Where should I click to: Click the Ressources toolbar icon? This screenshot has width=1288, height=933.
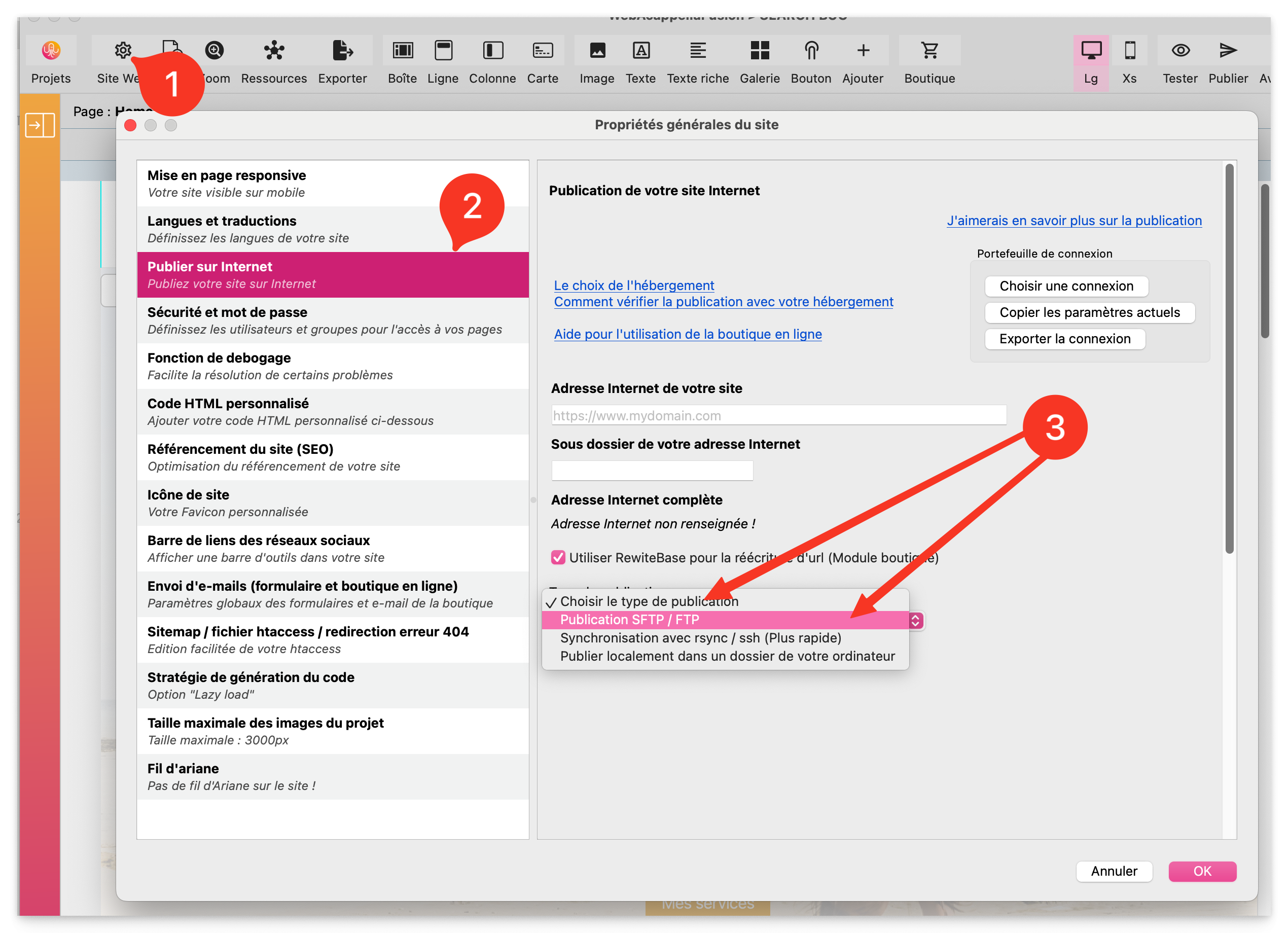tap(274, 51)
